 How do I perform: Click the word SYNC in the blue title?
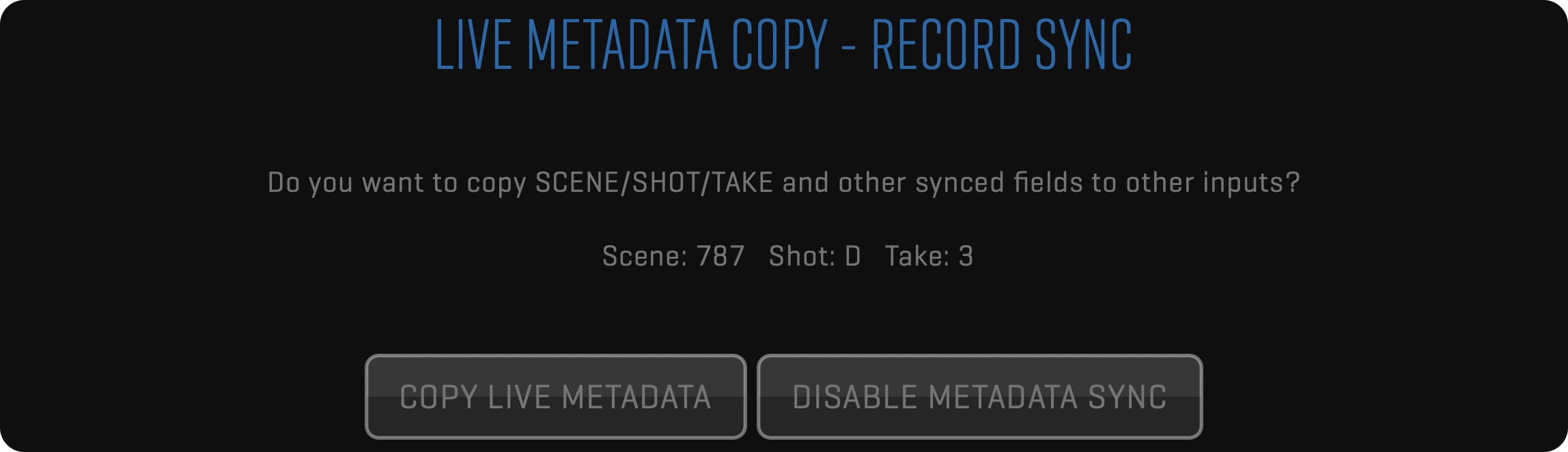(1084, 45)
